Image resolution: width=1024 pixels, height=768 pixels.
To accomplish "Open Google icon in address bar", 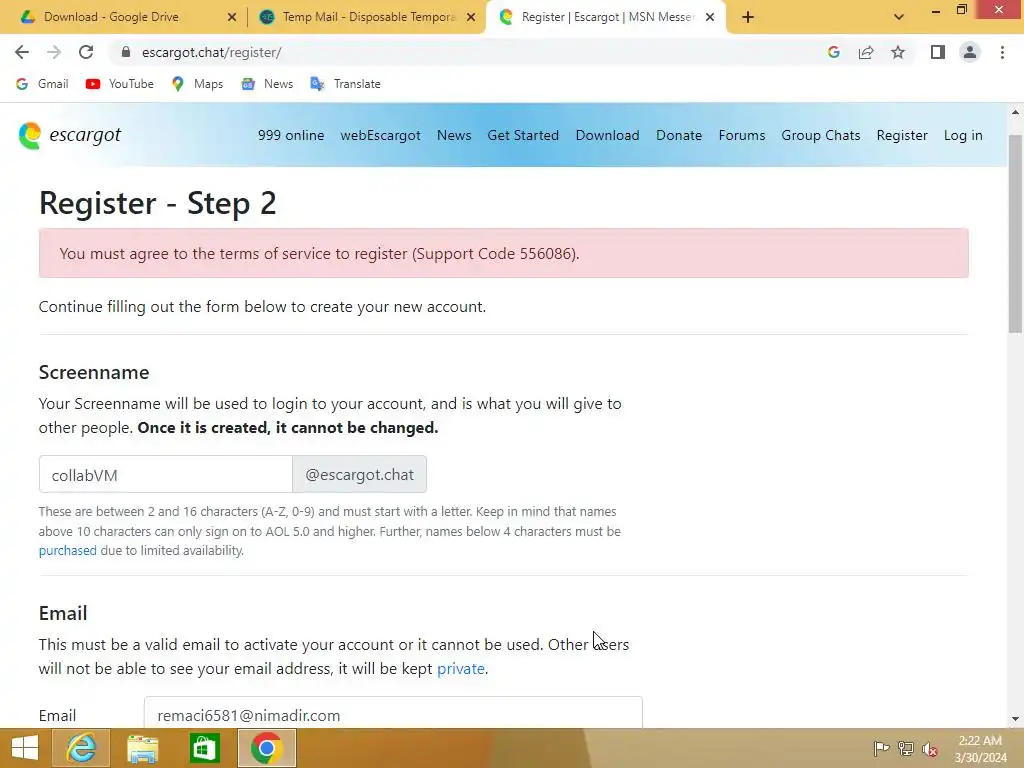I will point(833,52).
